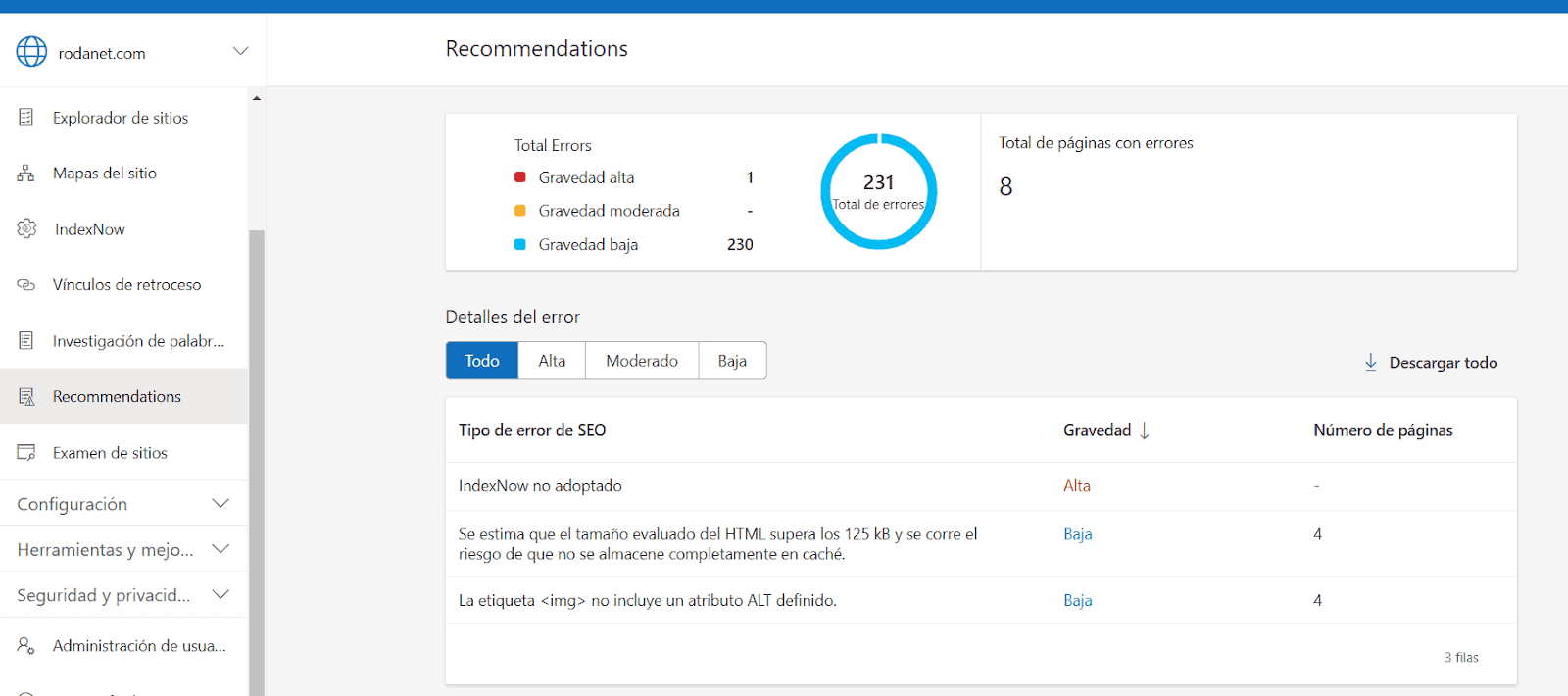Viewport: 1568px width, 696px height.
Task: Click the globe icon beside rodanet.com
Action: [x=31, y=52]
